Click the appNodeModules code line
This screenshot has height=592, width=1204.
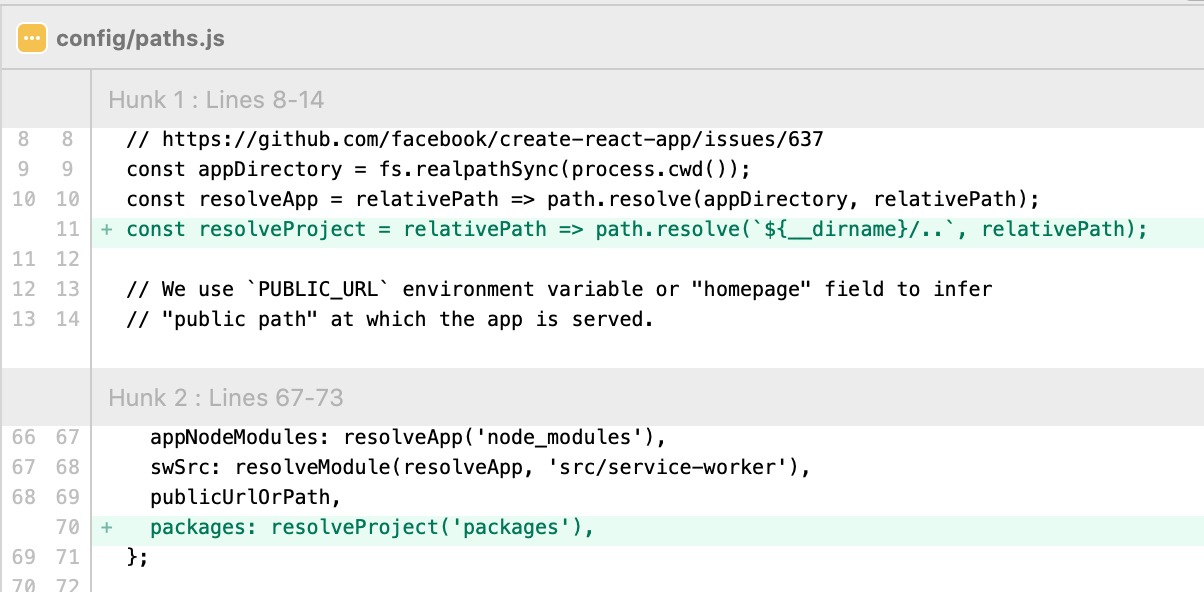coord(408,437)
